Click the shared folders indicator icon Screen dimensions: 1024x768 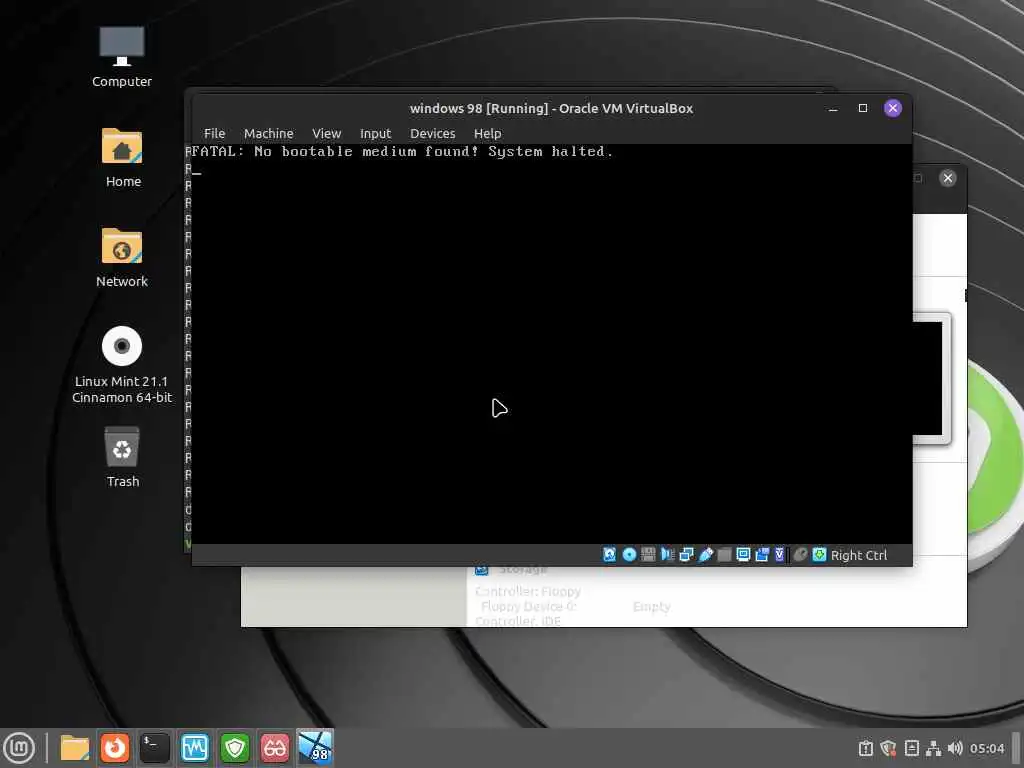pos(724,554)
